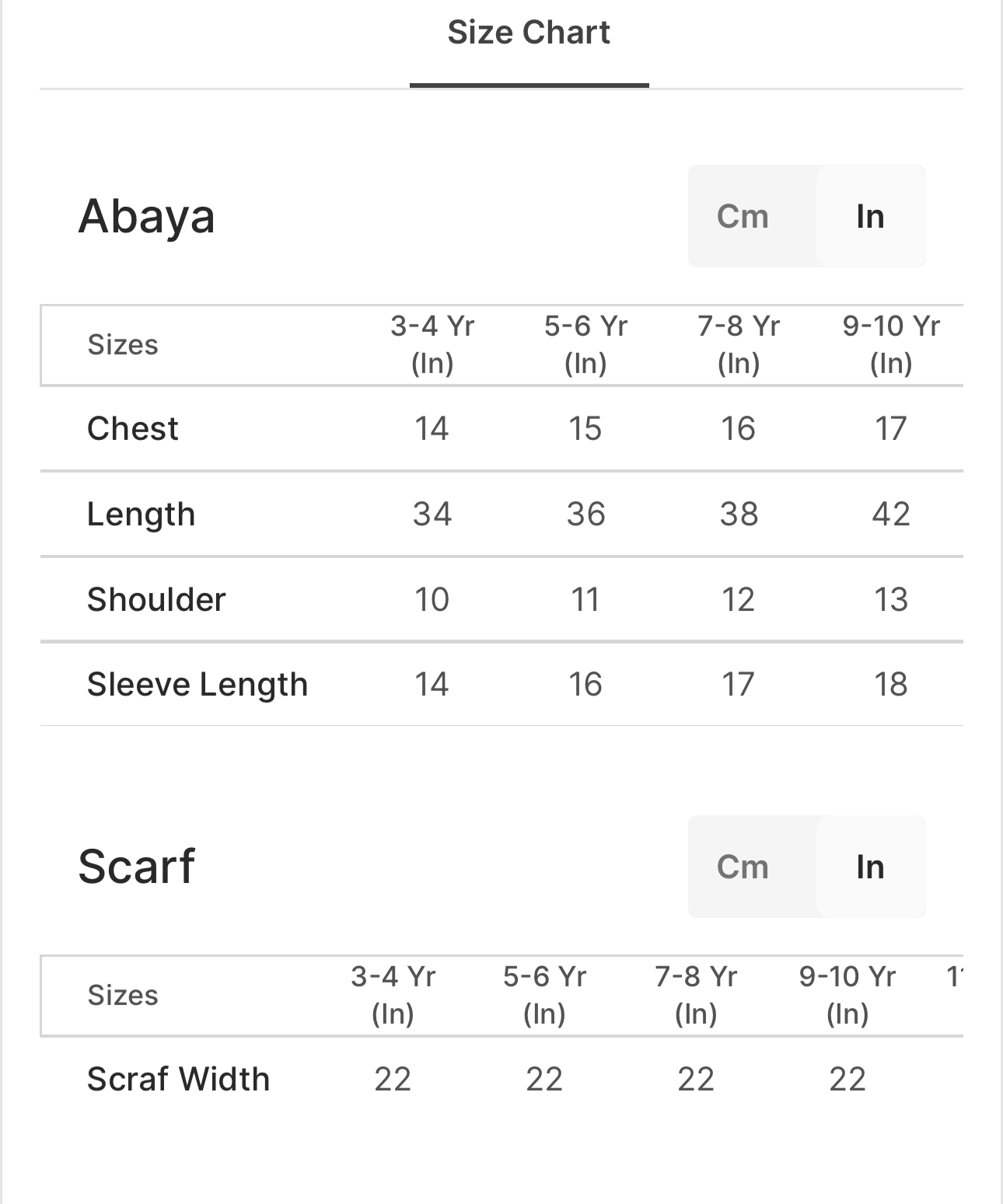The height and width of the screenshot is (1204, 1003).
Task: Select the Size Chart tab
Action: tap(529, 33)
